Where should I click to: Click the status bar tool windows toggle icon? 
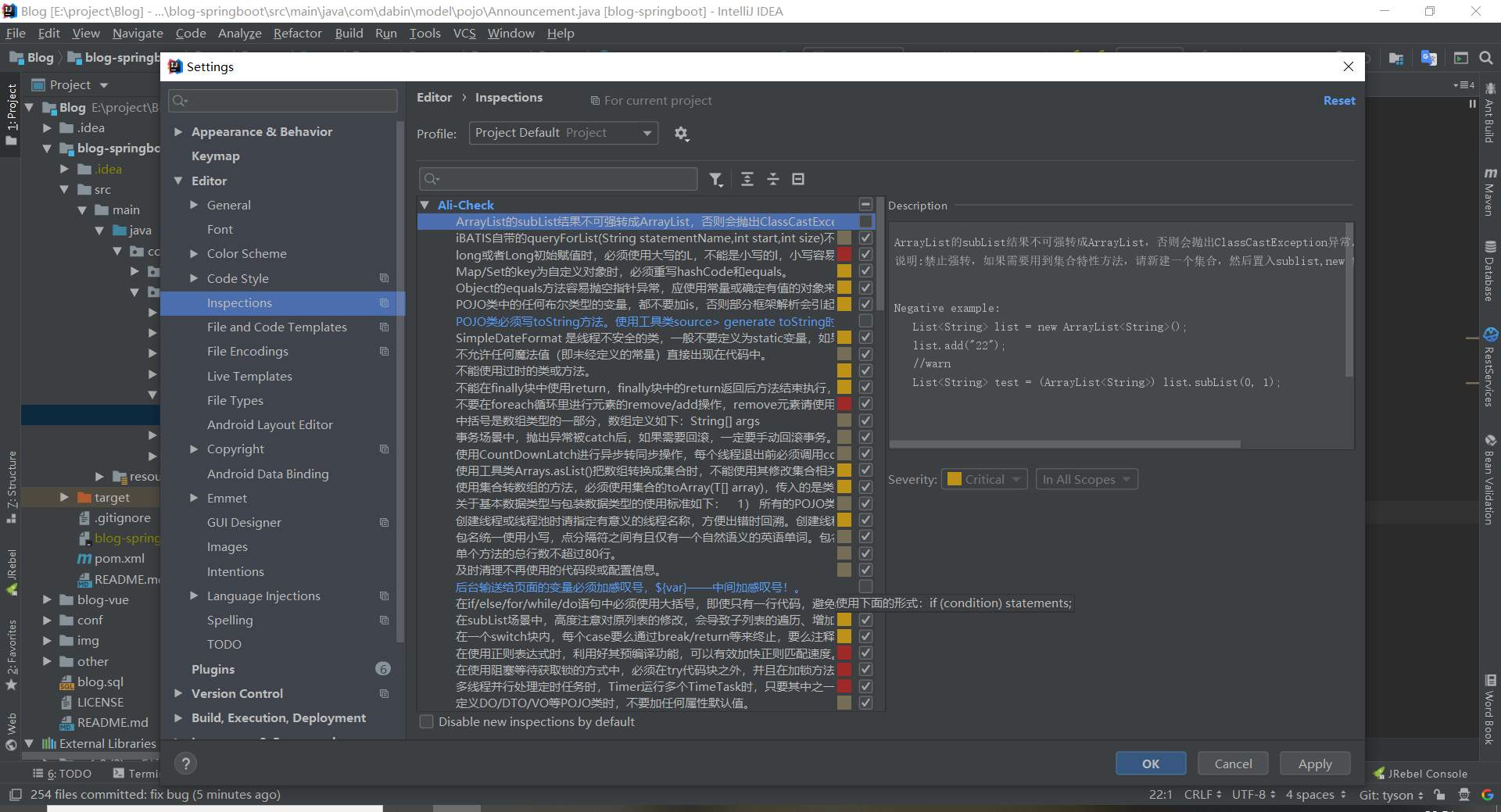point(15,795)
